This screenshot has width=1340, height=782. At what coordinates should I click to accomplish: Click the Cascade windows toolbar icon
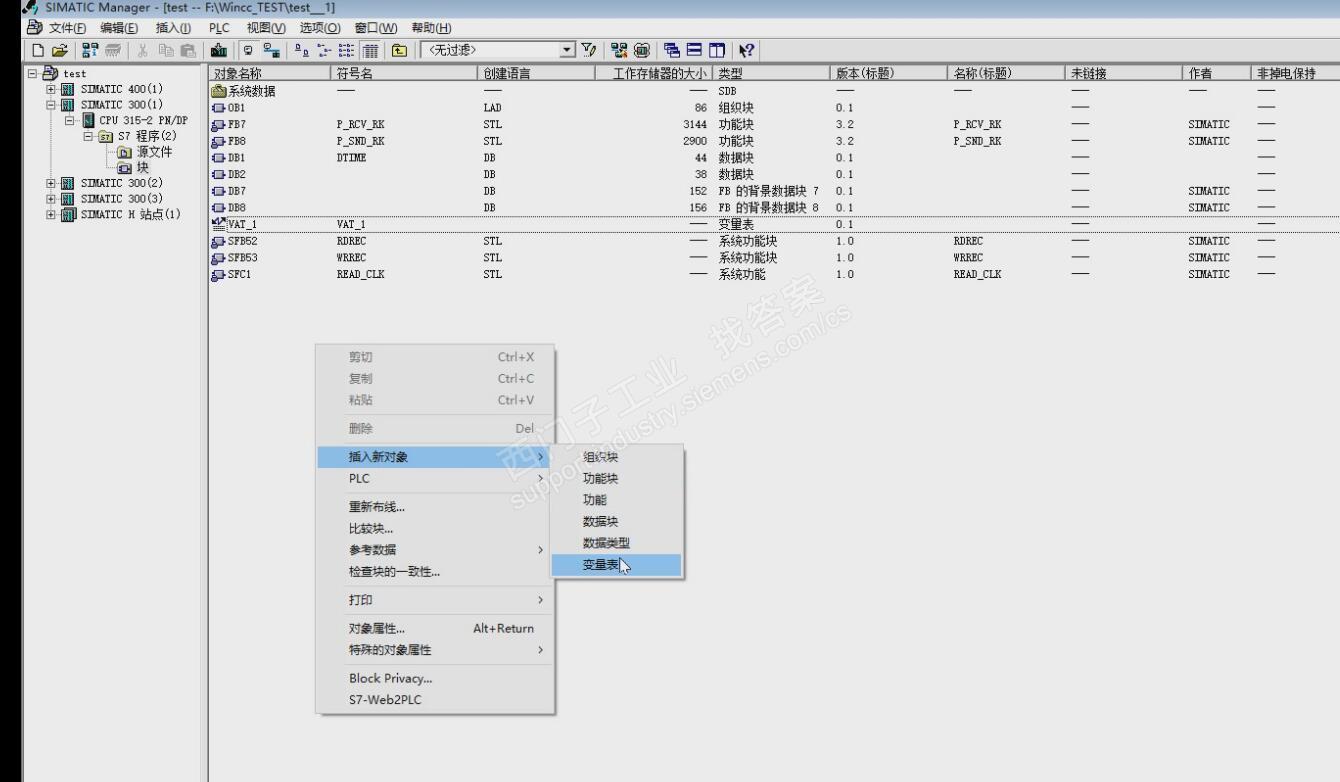coord(672,49)
